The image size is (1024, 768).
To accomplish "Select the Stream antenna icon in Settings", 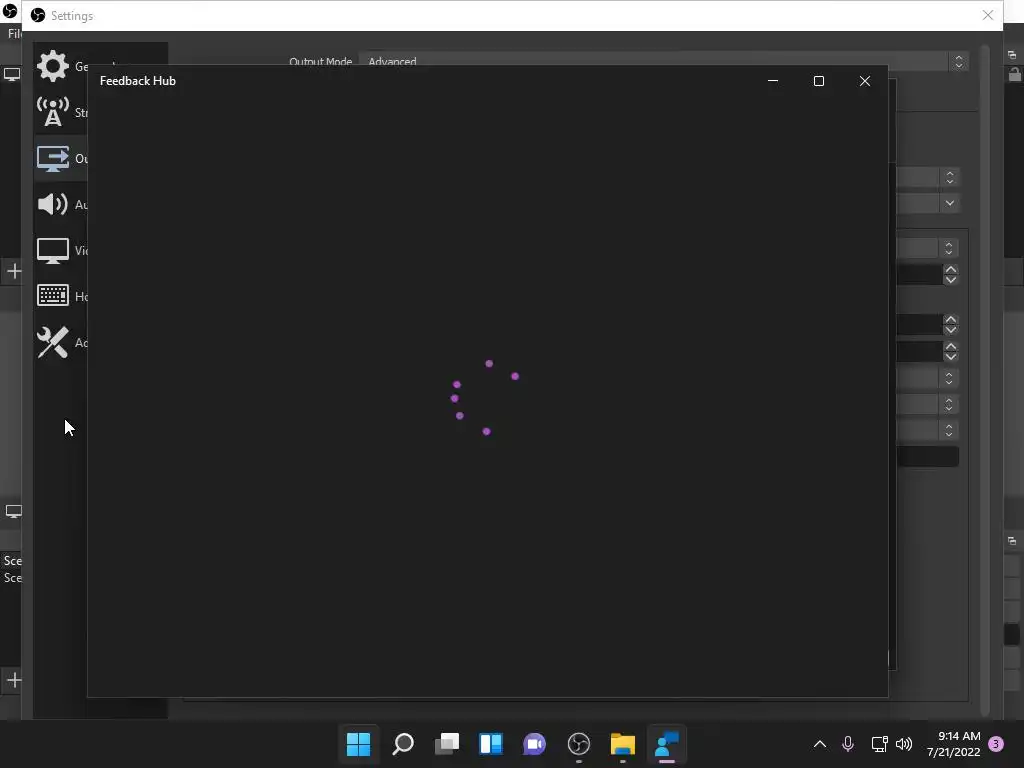I will (x=52, y=112).
